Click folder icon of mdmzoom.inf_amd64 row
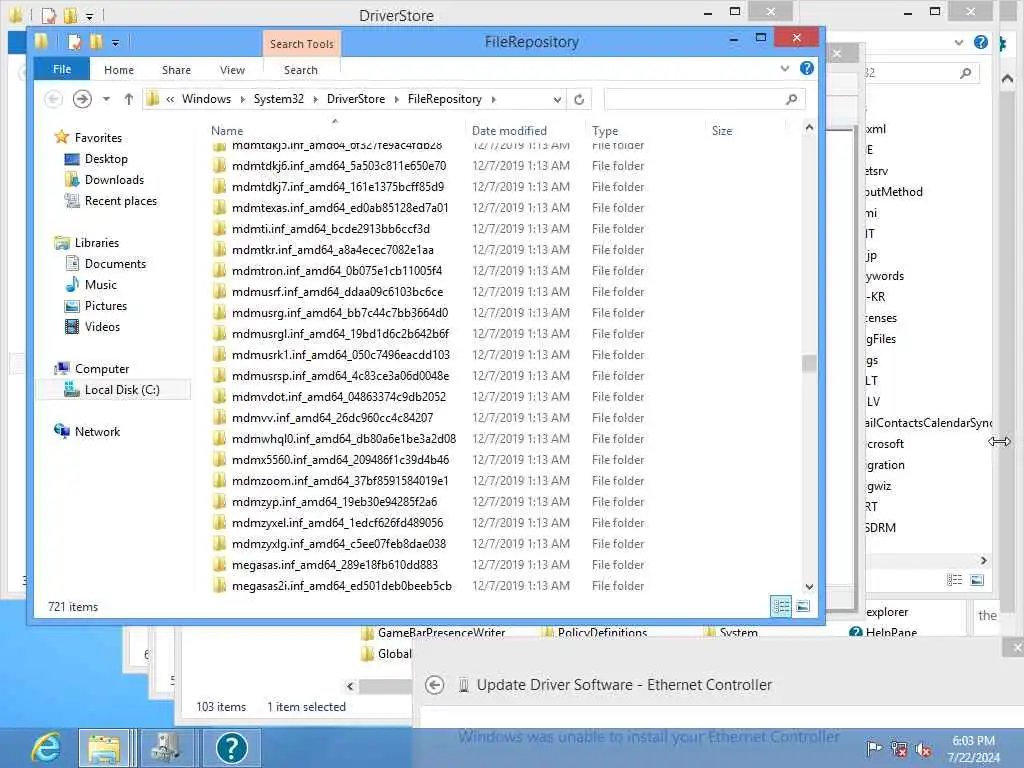The height and width of the screenshot is (768, 1024). point(219,481)
